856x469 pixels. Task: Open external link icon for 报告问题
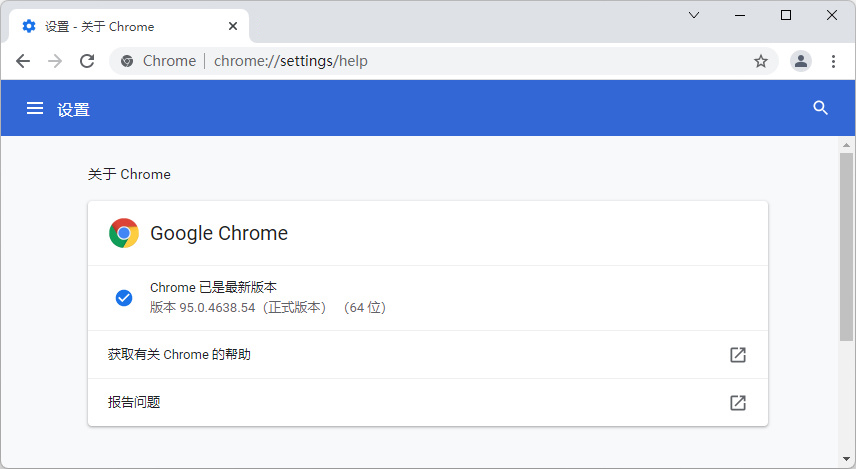738,403
